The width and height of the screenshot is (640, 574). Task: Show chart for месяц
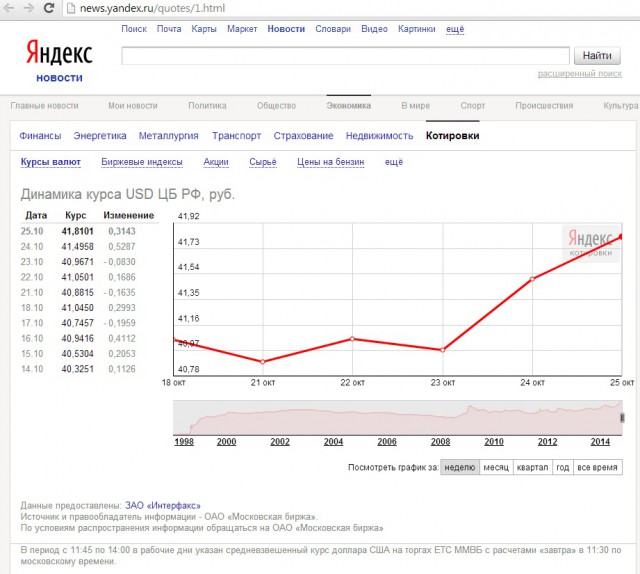coord(496,467)
